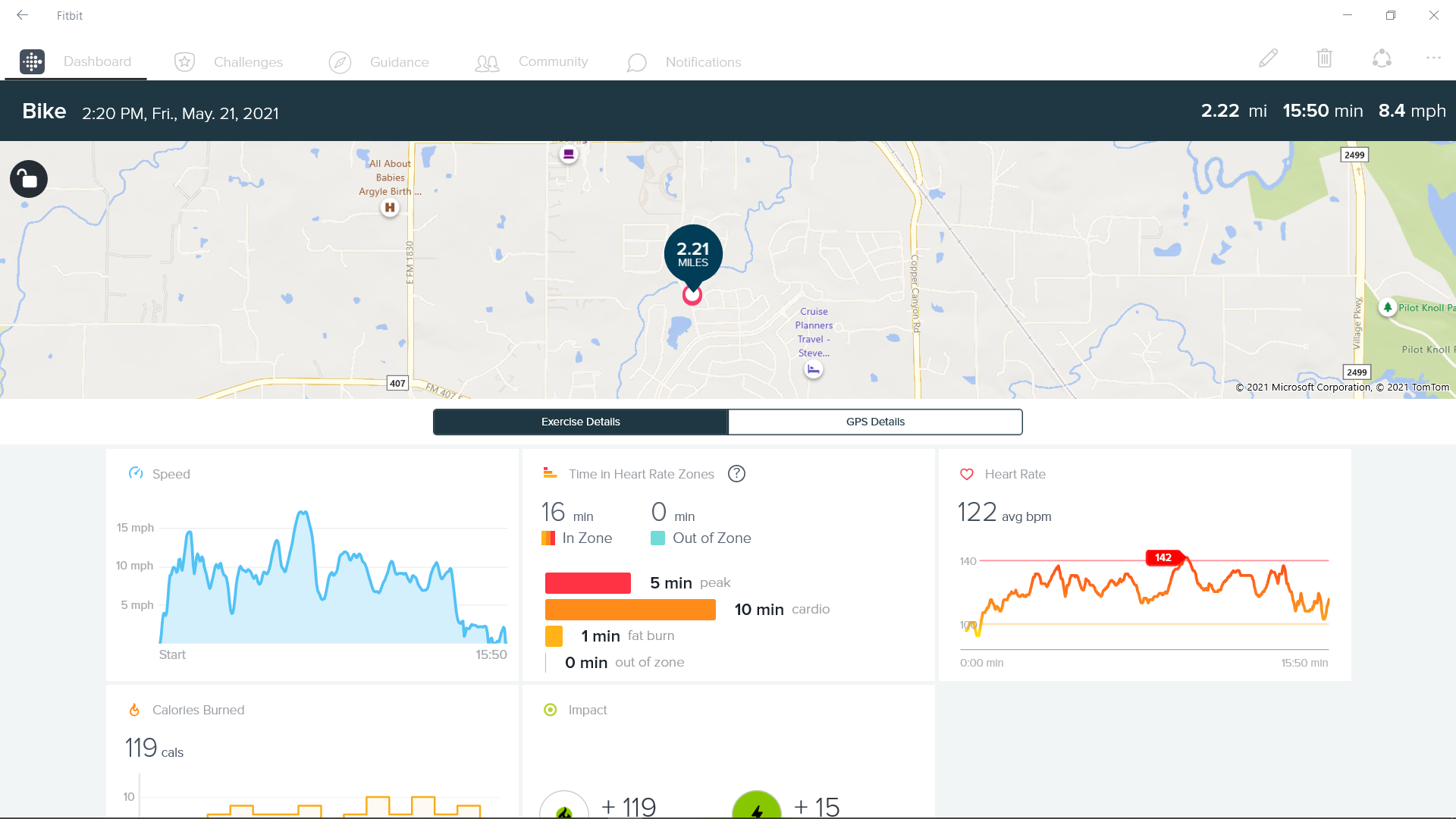Switch to the GPS Details tab
The width and height of the screenshot is (1456, 819).
(874, 421)
